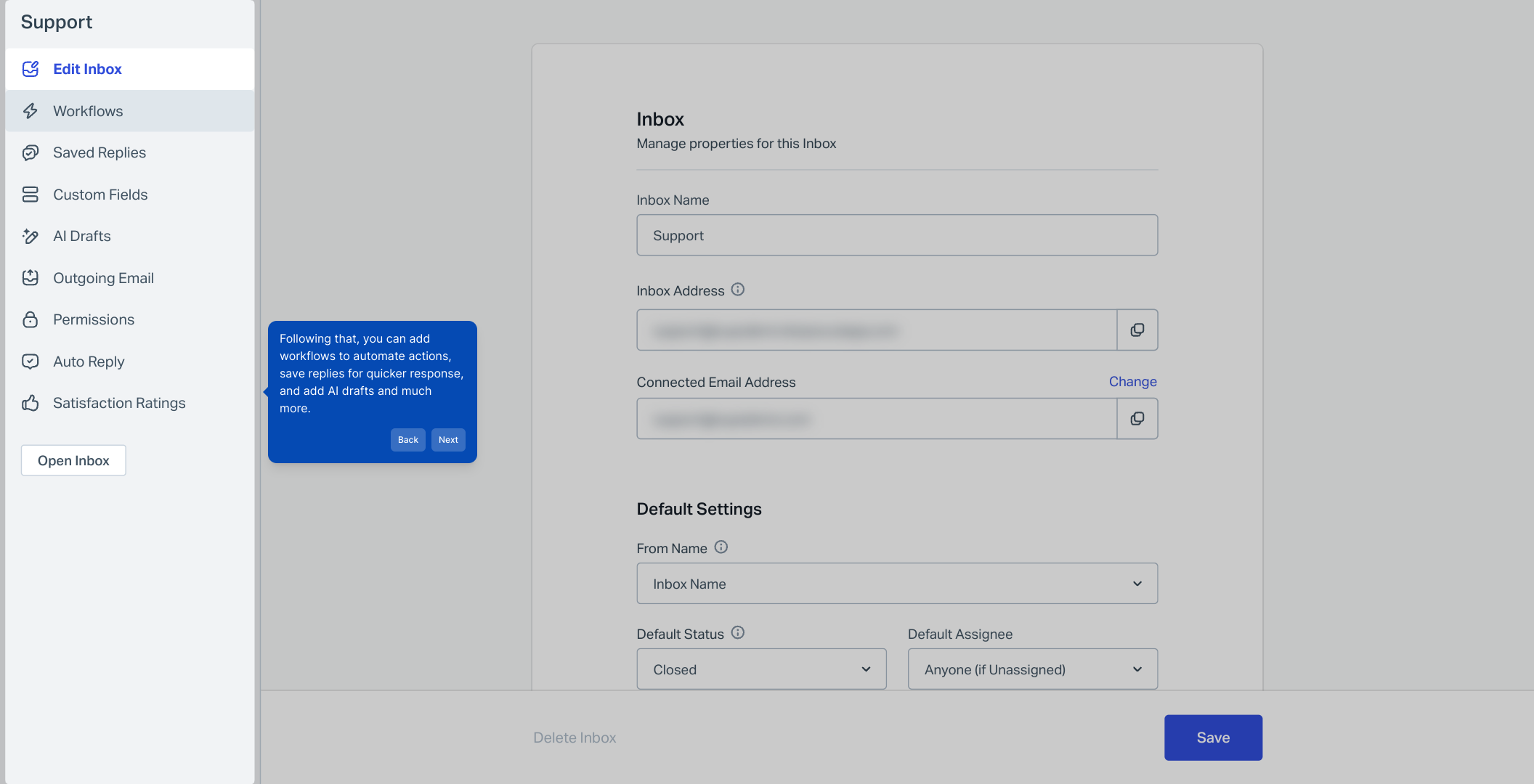Click the AI Drafts magic wand icon
The image size is (1534, 784).
[31, 236]
